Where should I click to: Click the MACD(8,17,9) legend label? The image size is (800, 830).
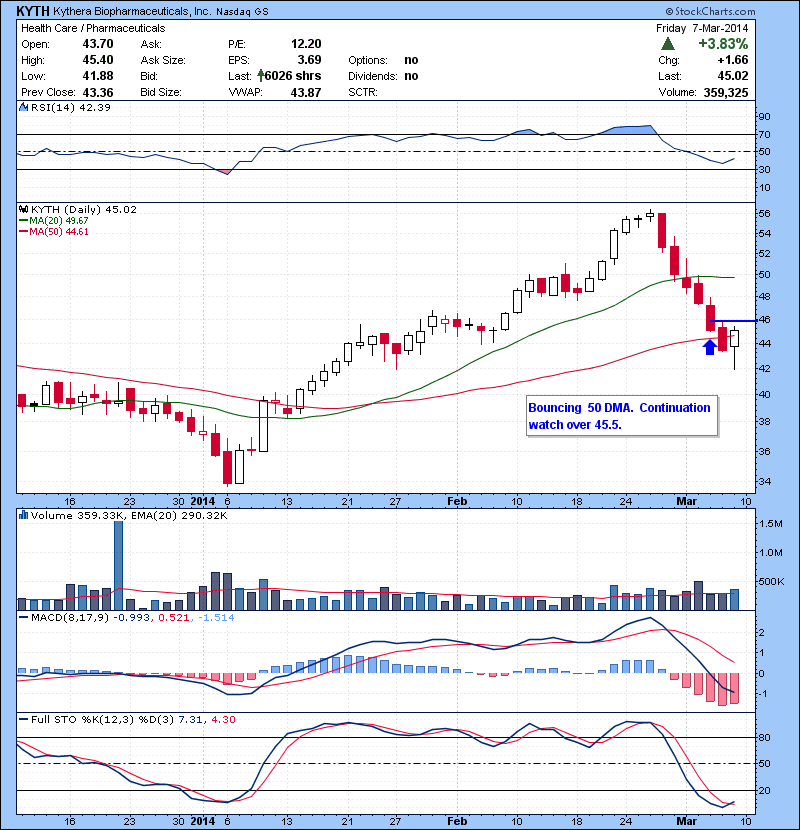pyautogui.click(x=65, y=617)
